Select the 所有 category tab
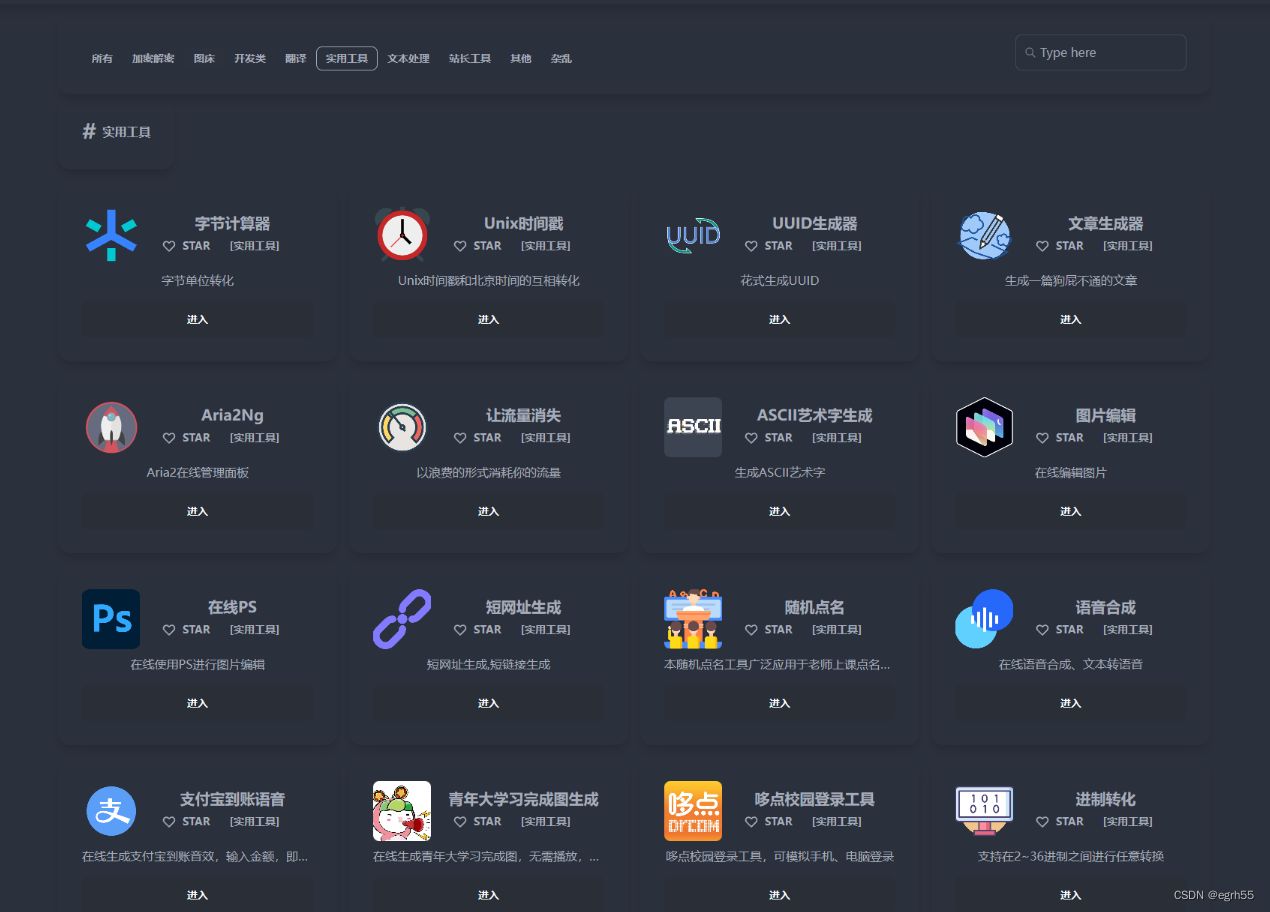 (x=102, y=58)
